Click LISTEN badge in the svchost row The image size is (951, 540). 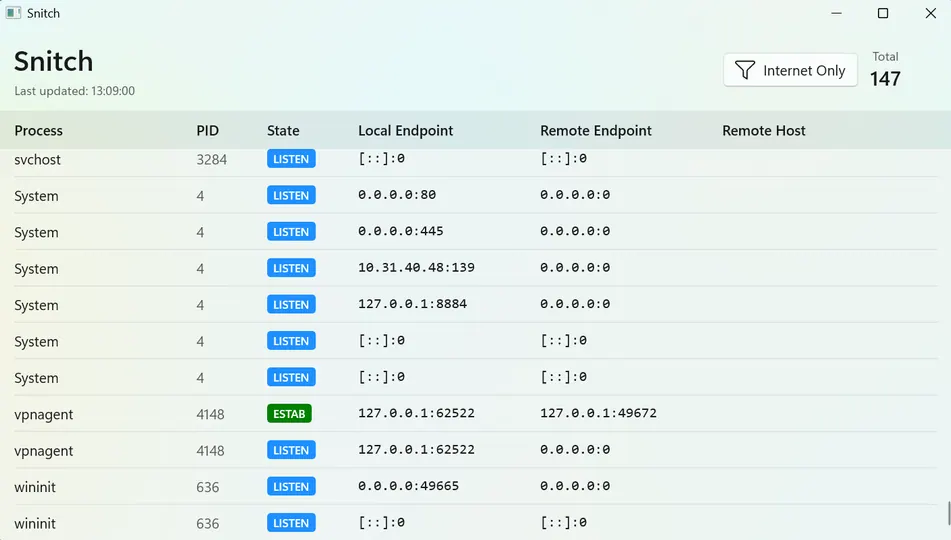pyautogui.click(x=291, y=159)
